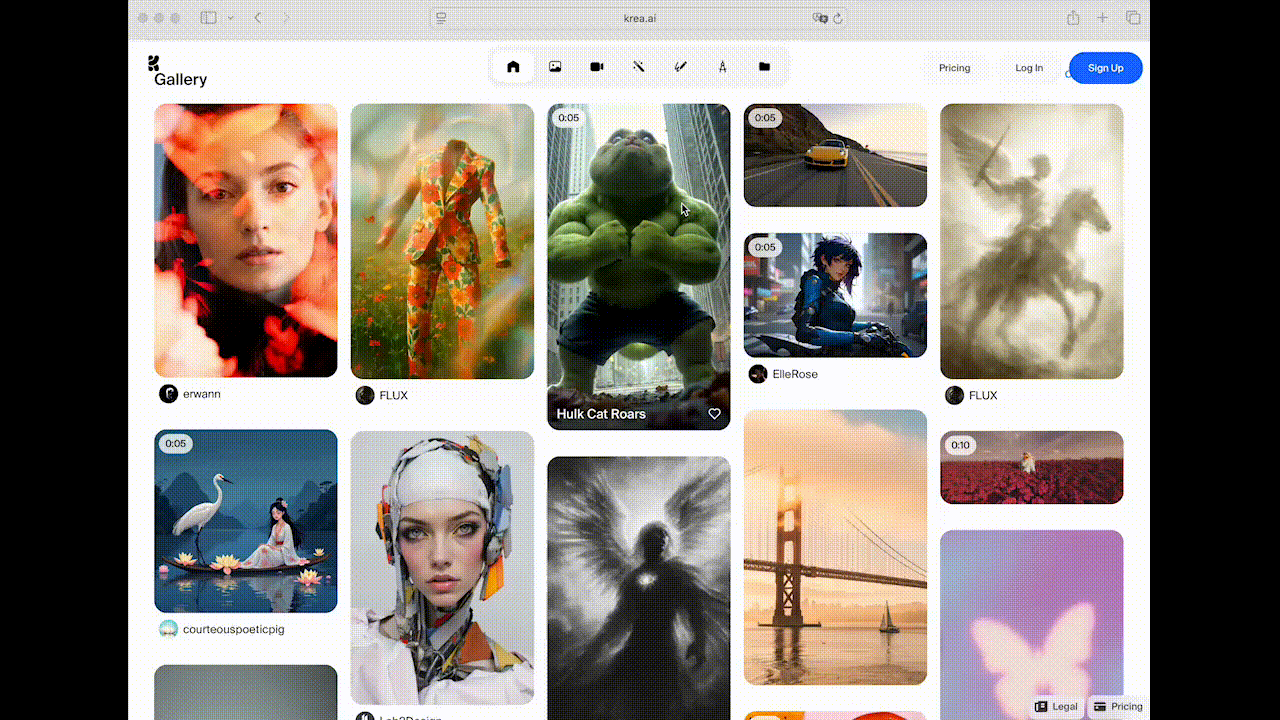Click the username erwann
1280x720 pixels.
click(x=202, y=394)
